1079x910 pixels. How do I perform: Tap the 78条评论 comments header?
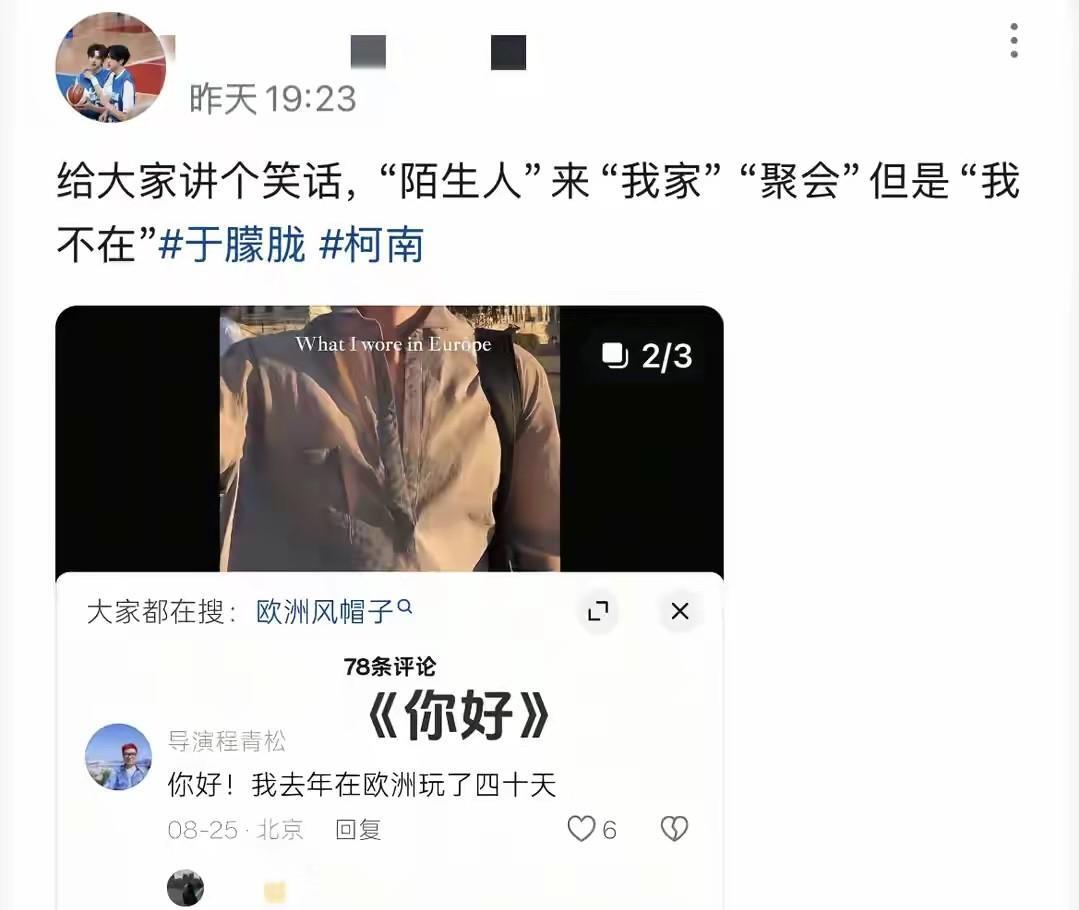pyautogui.click(x=389, y=666)
